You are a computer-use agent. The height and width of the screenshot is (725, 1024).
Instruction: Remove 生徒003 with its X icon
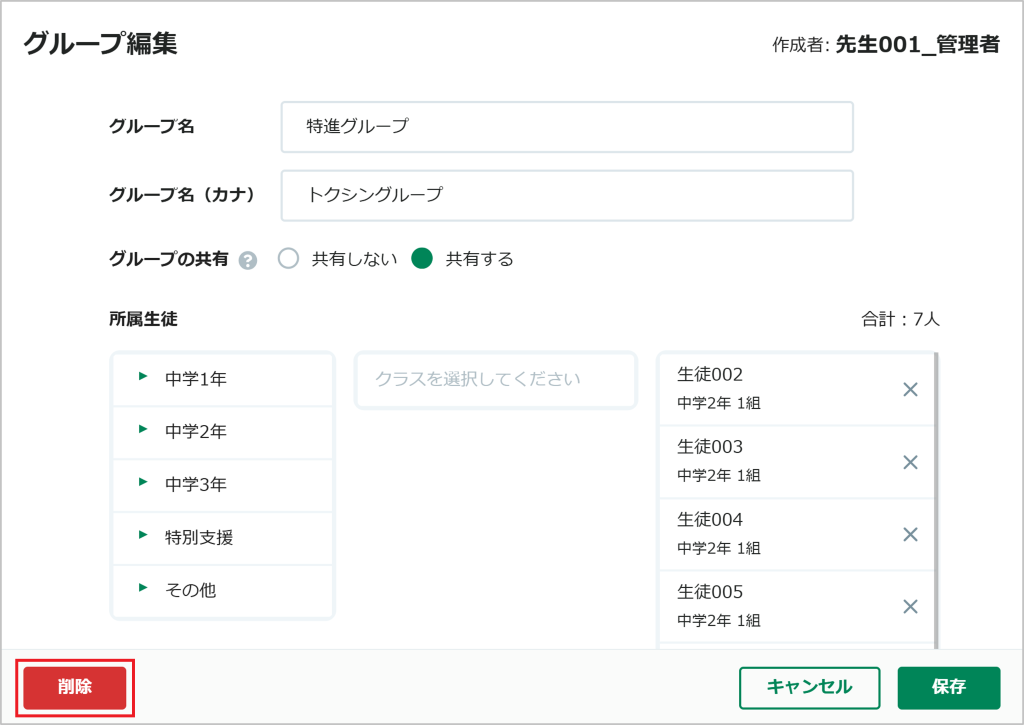[910, 462]
